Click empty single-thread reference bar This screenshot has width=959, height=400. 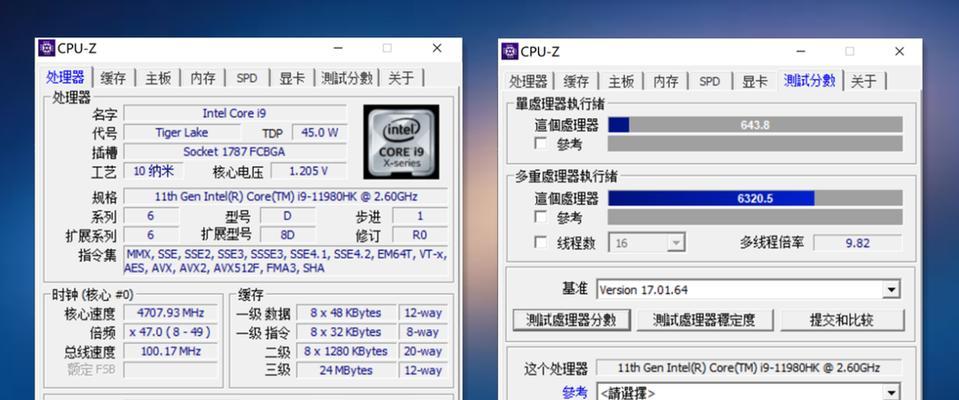[x=755, y=144]
